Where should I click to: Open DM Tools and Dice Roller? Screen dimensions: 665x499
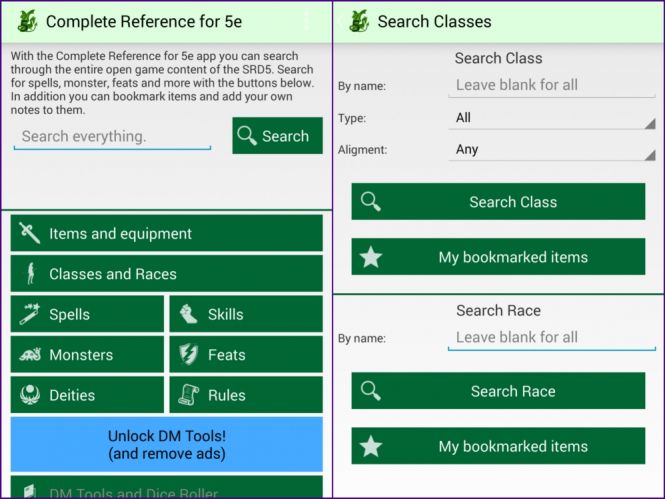pos(167,487)
